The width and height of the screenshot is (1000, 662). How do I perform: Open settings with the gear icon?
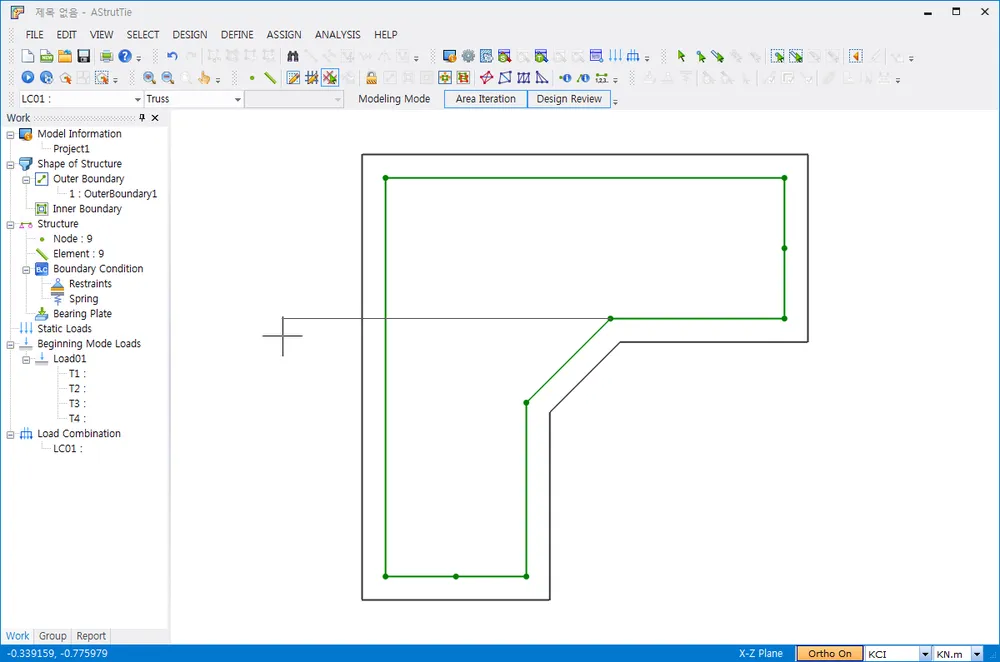(x=468, y=56)
